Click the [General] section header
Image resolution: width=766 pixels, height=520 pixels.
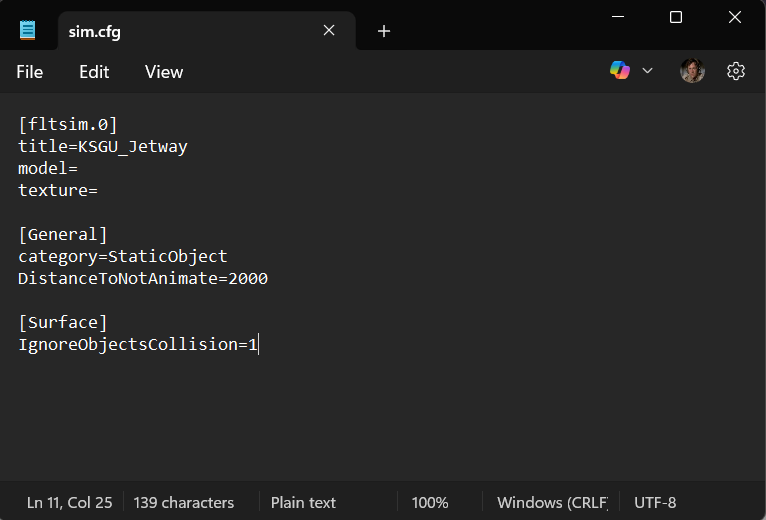[x=63, y=235]
